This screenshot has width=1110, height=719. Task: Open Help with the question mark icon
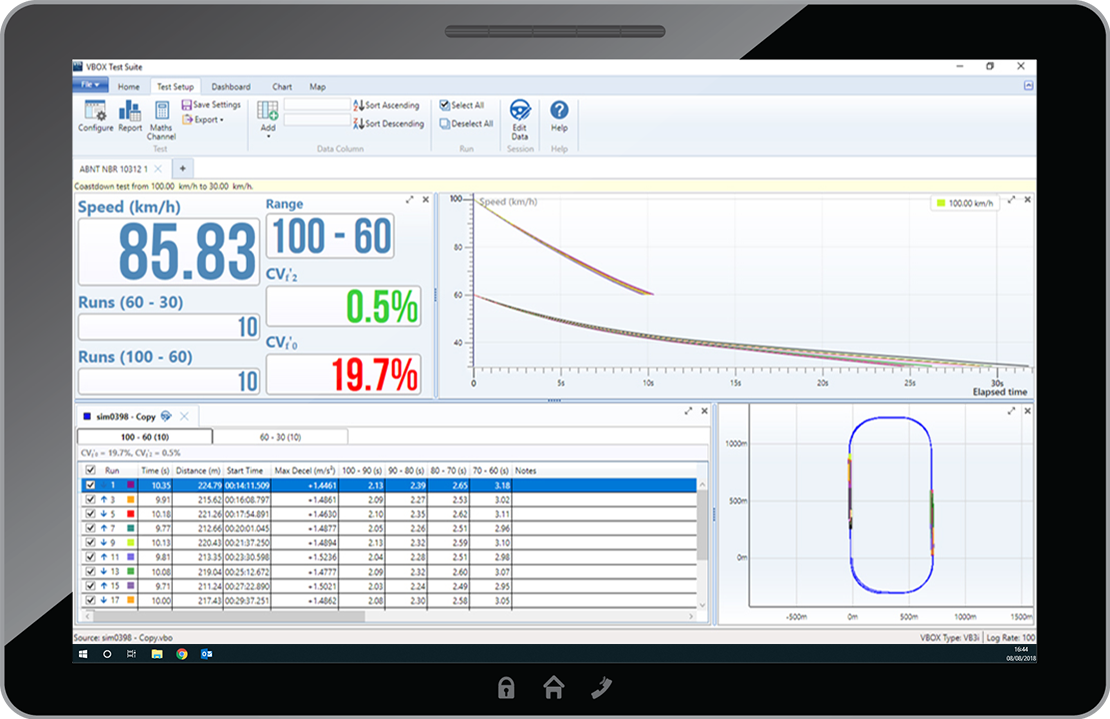click(559, 110)
